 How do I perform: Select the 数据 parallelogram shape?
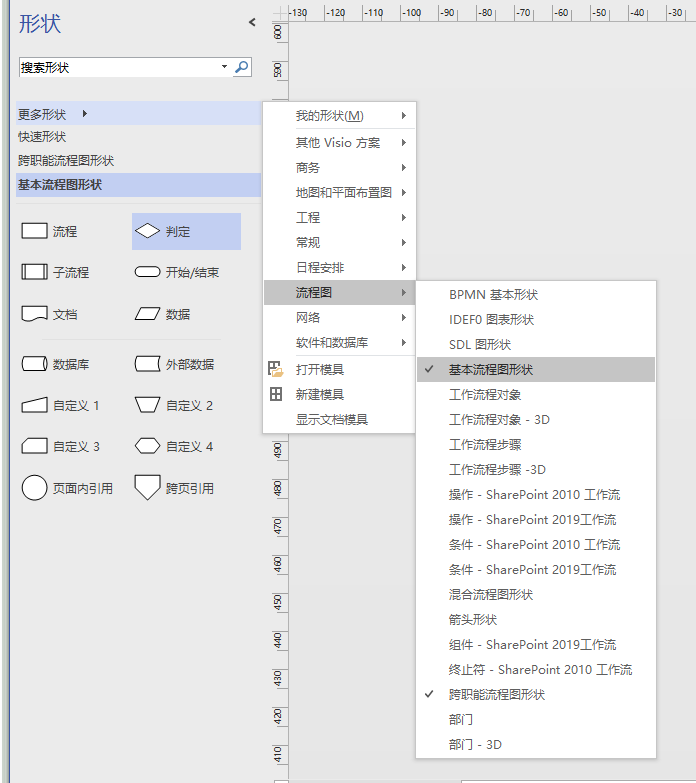click(163, 315)
